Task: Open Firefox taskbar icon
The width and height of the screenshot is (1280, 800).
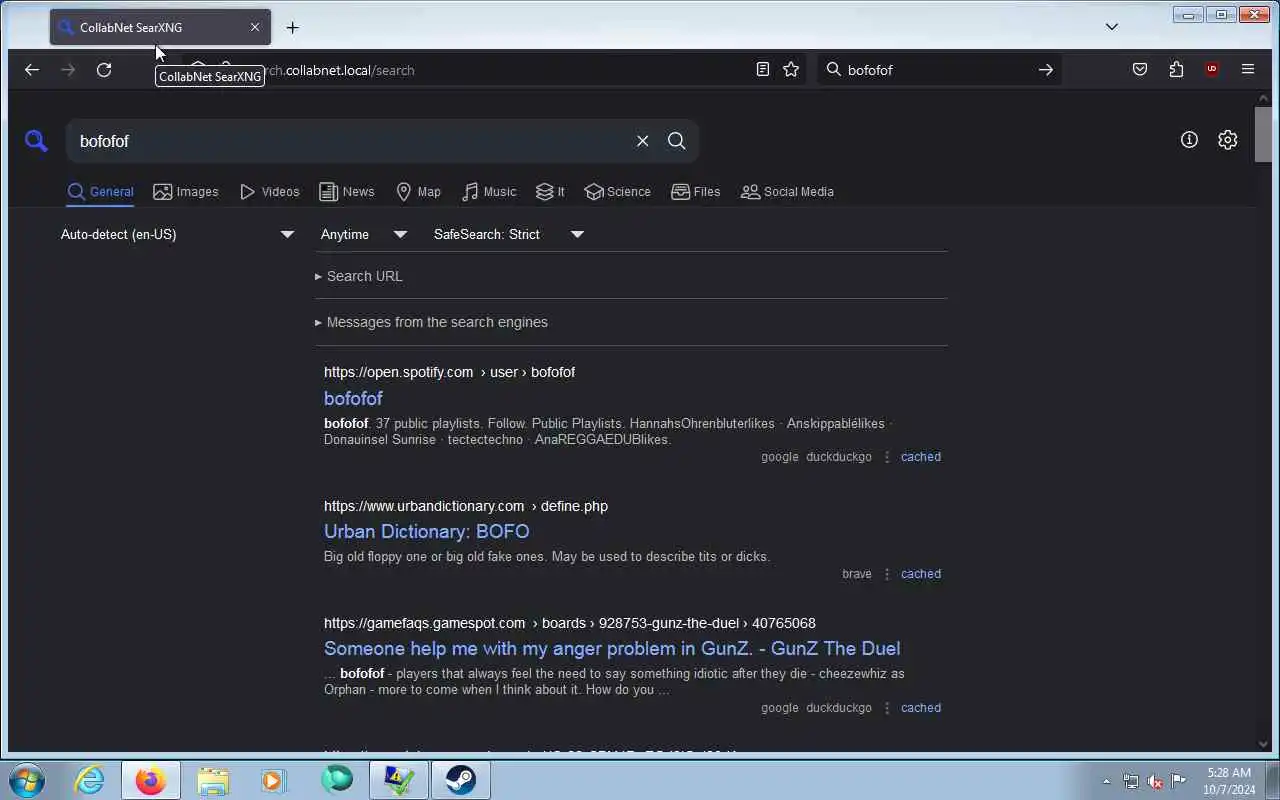Action: point(151,780)
